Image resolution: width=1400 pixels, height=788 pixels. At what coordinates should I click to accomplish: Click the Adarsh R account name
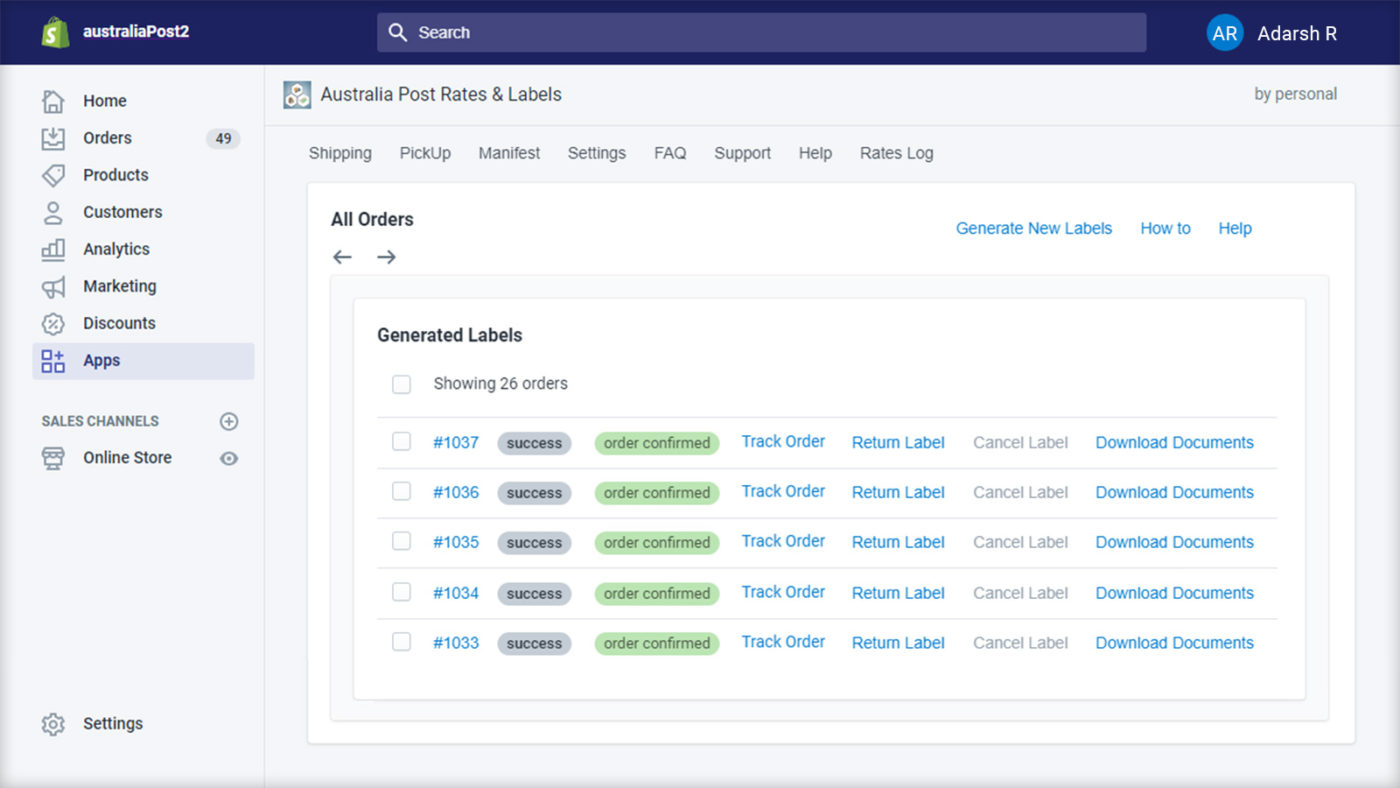(1297, 33)
